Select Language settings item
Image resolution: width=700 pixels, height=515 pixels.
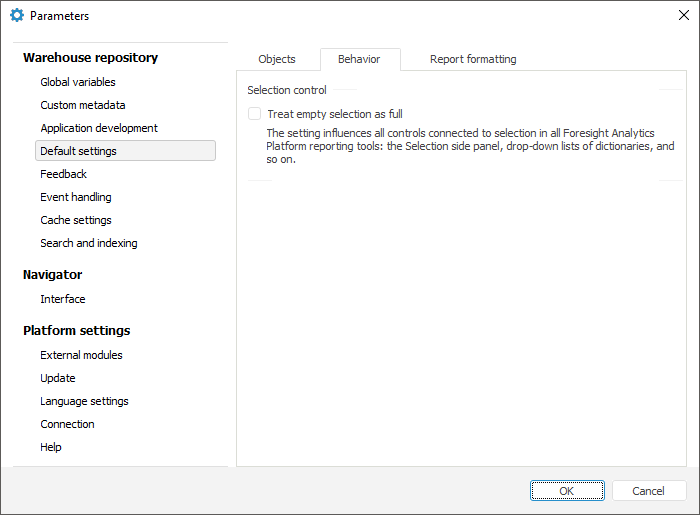pyautogui.click(x=84, y=401)
